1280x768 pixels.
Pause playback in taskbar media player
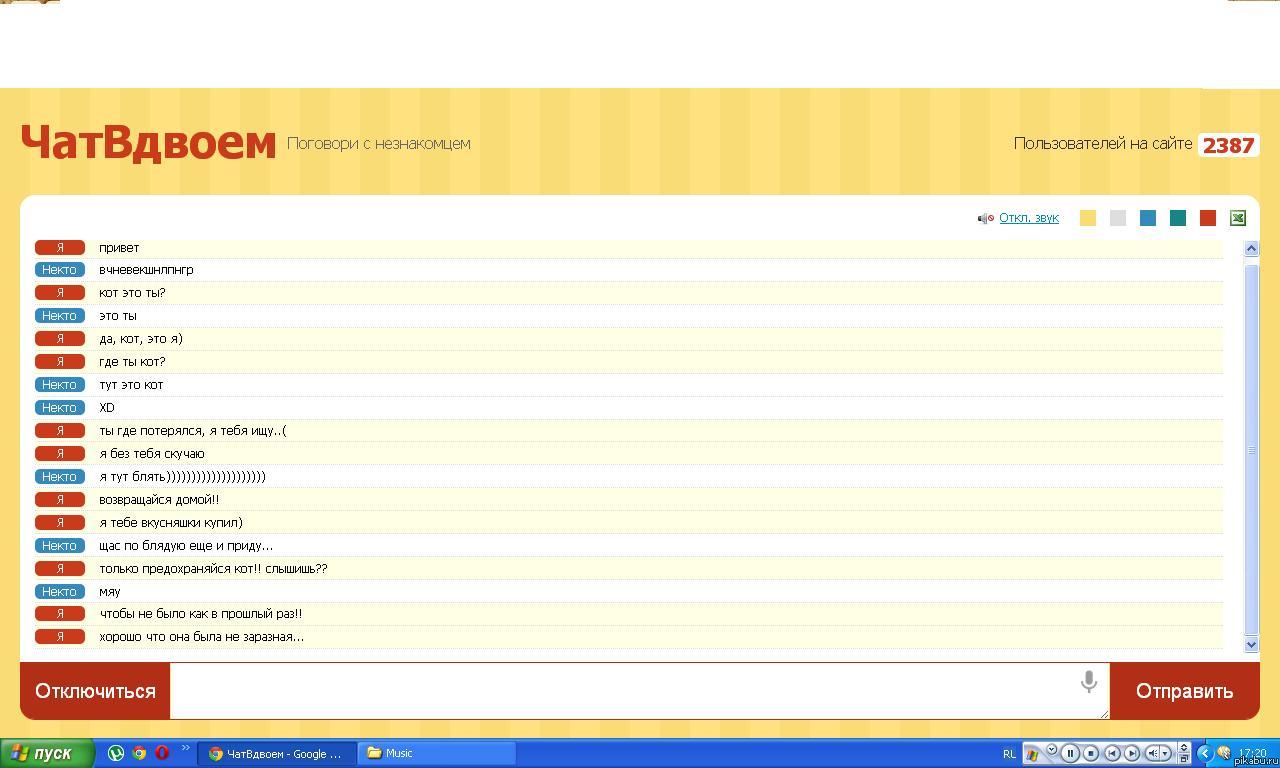[x=1070, y=753]
